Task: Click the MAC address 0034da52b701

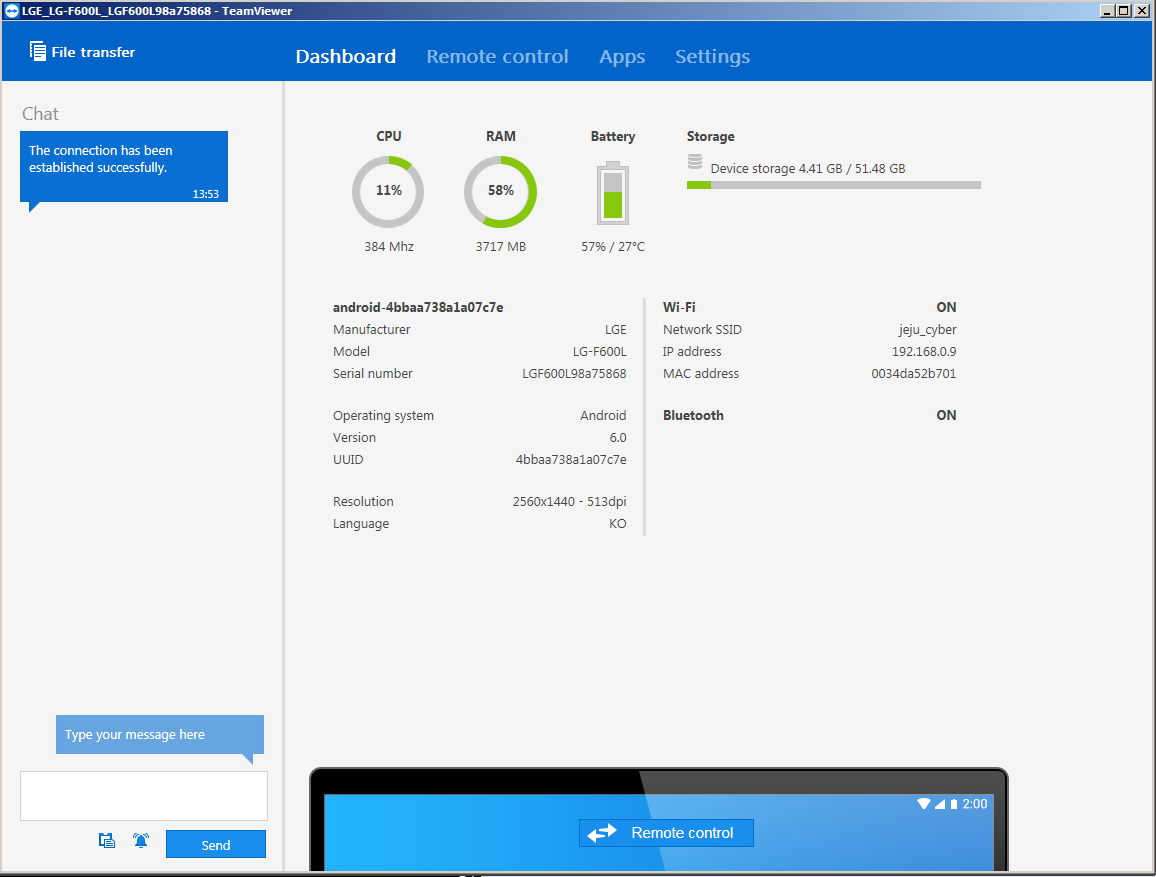Action: pos(913,374)
